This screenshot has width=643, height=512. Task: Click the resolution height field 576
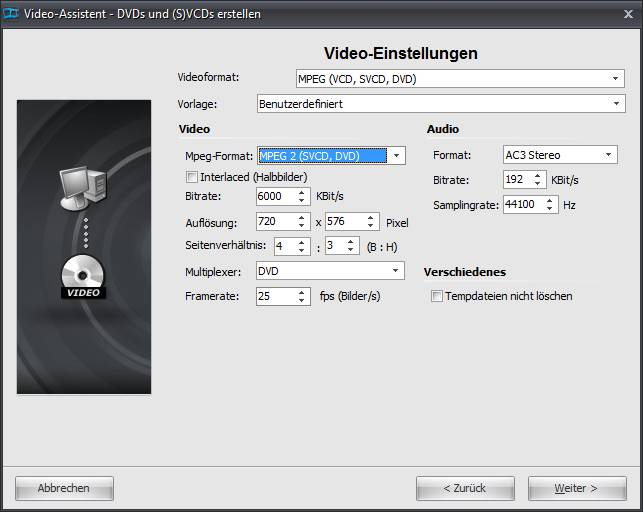[x=343, y=222]
